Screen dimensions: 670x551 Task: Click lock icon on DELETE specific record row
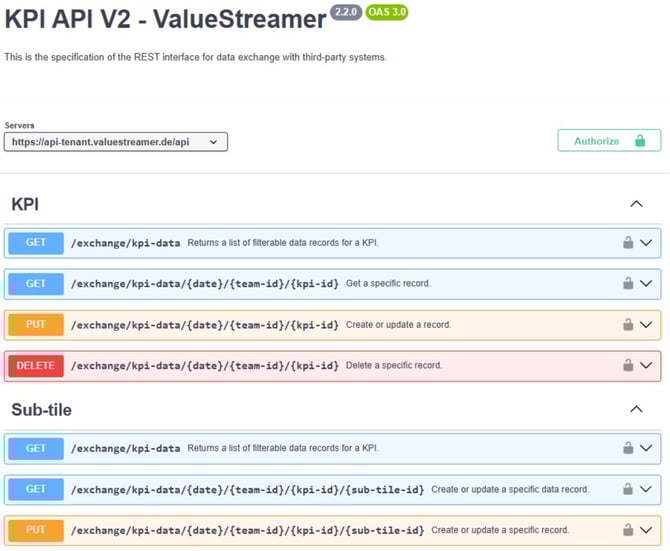pos(628,365)
